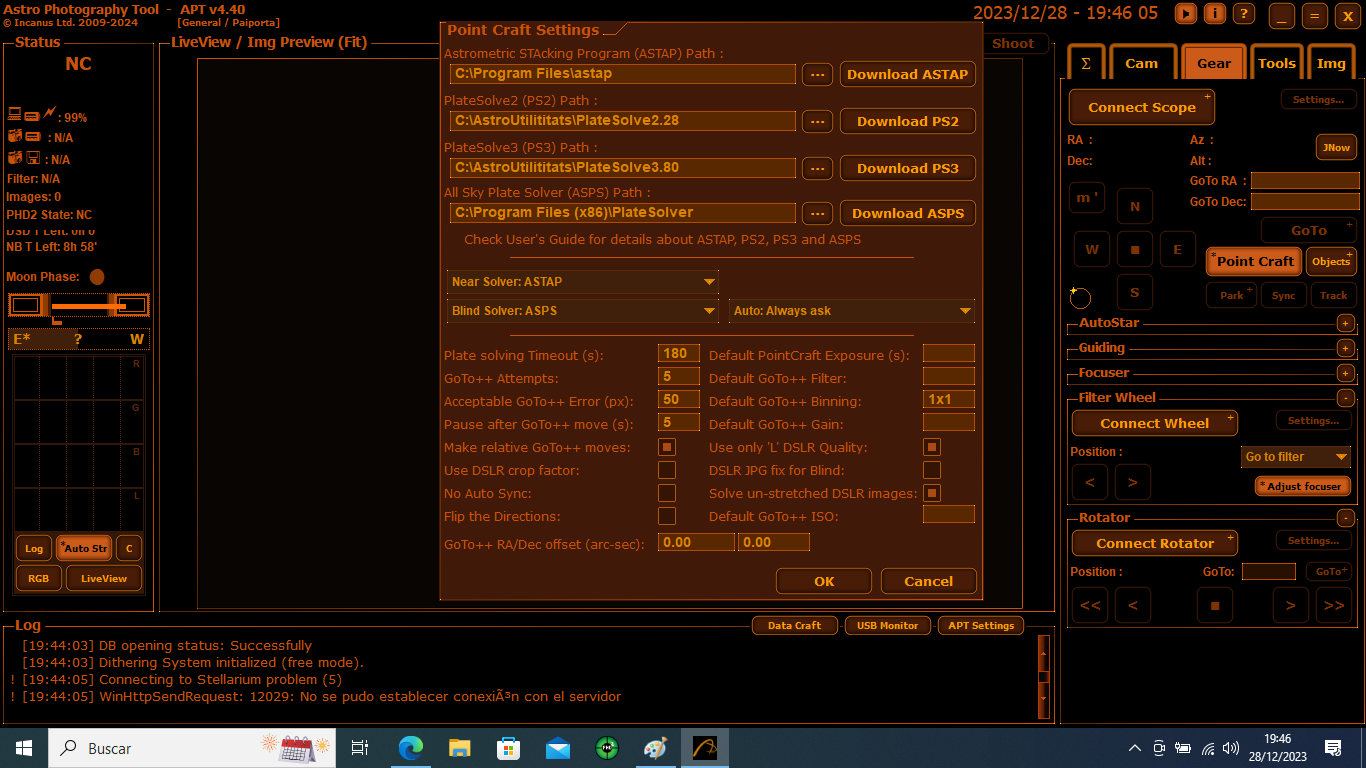This screenshot has height=768, width=1366.
Task: Switch to the Tools tab
Action: click(x=1277, y=62)
